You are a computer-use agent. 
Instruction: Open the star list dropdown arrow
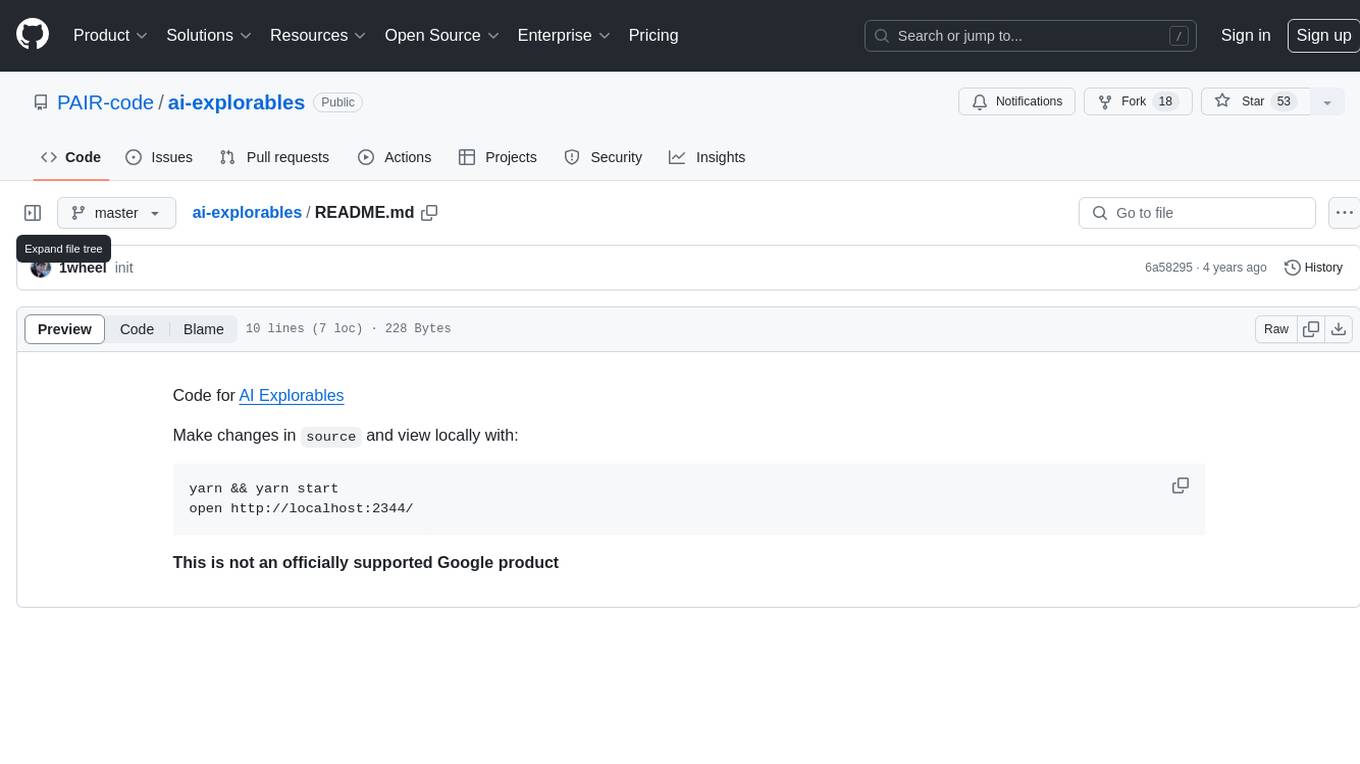(1327, 102)
